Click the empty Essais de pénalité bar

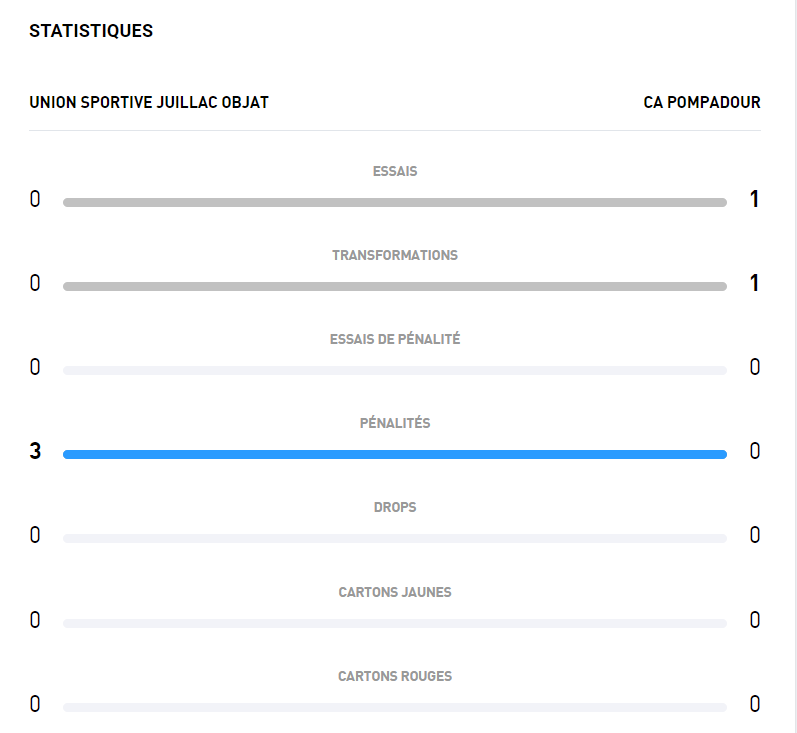tap(394, 370)
